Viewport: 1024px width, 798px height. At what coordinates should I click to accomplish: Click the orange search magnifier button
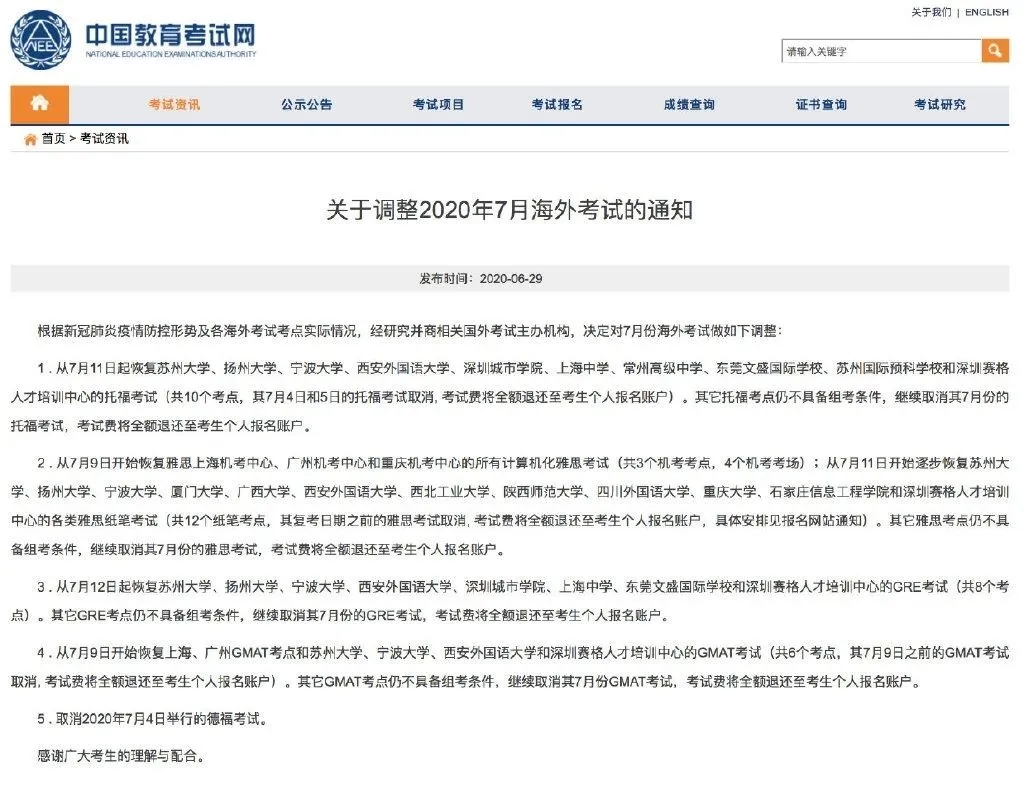(995, 50)
